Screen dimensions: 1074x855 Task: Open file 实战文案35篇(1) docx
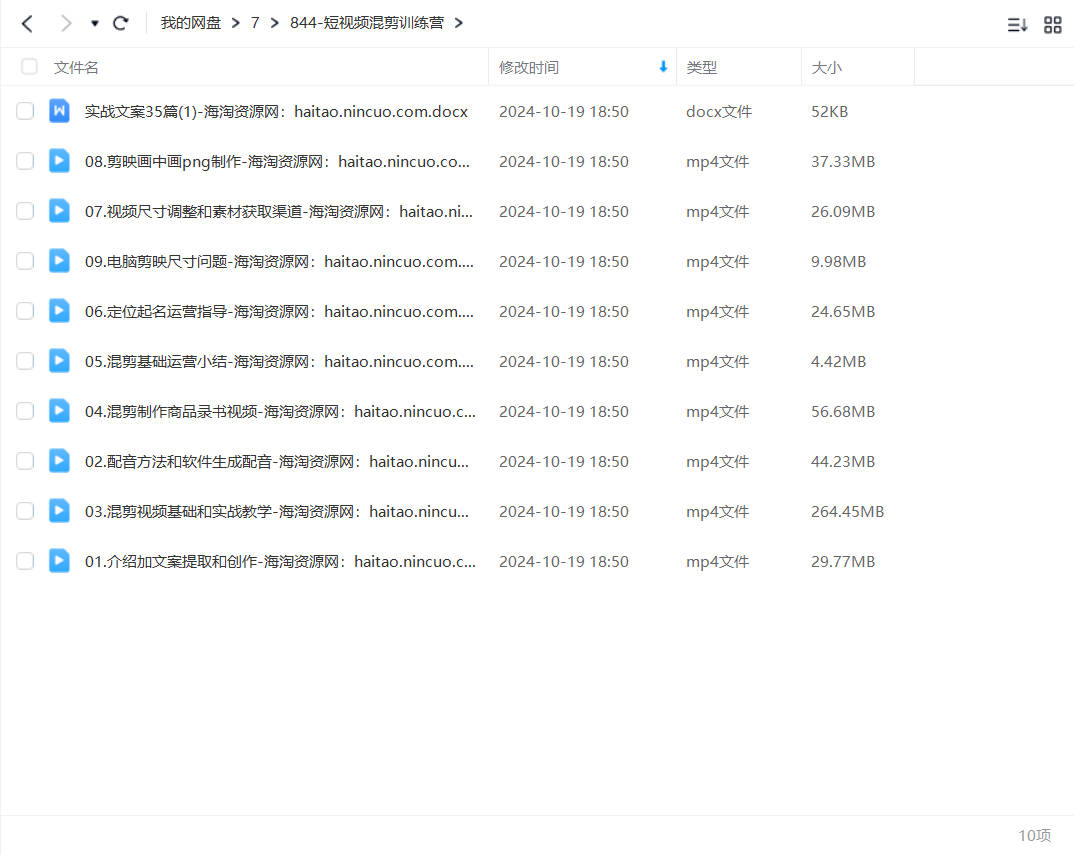(x=276, y=112)
